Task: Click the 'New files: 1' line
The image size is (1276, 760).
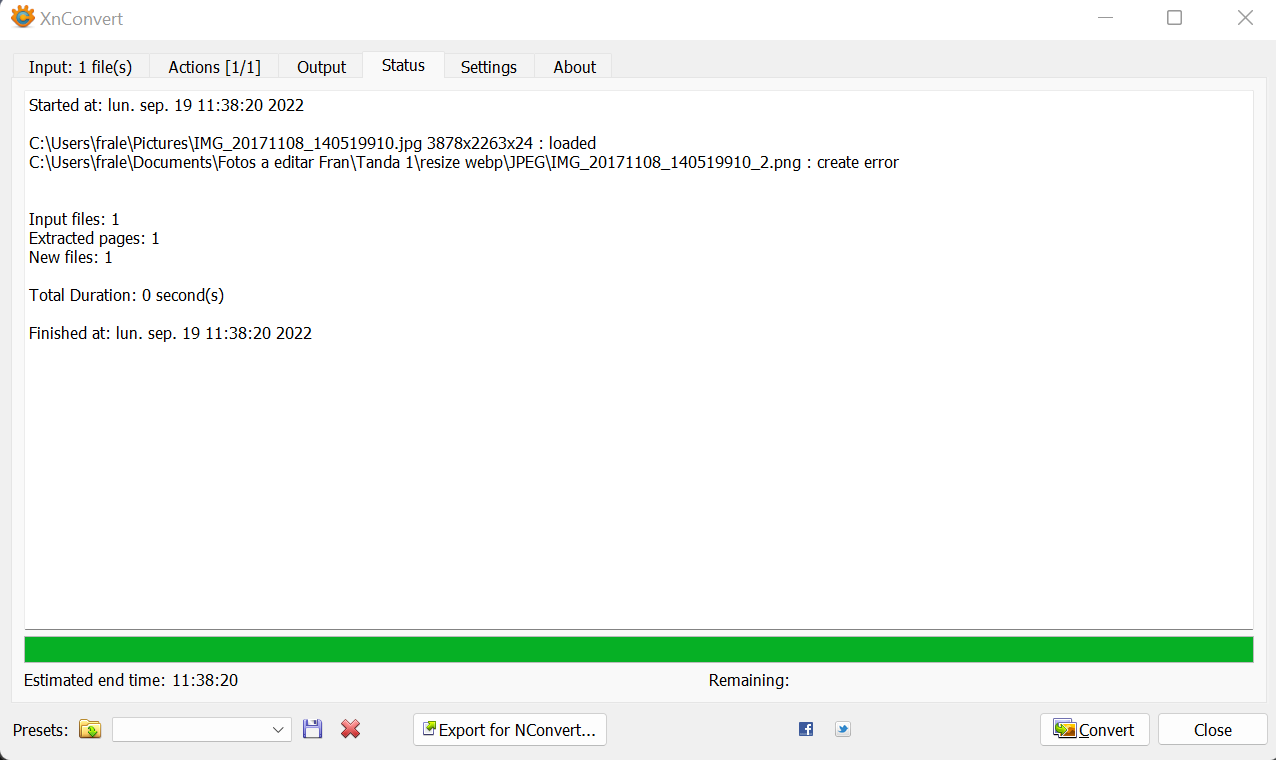Action: [x=70, y=257]
